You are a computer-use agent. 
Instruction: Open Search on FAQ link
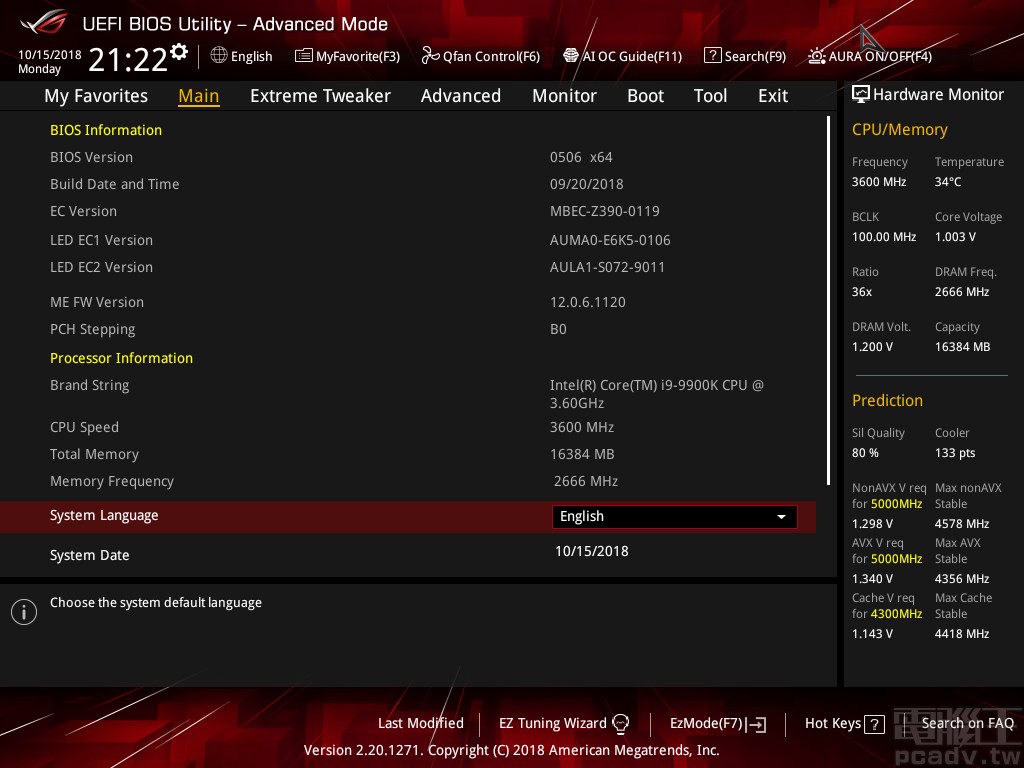(967, 723)
